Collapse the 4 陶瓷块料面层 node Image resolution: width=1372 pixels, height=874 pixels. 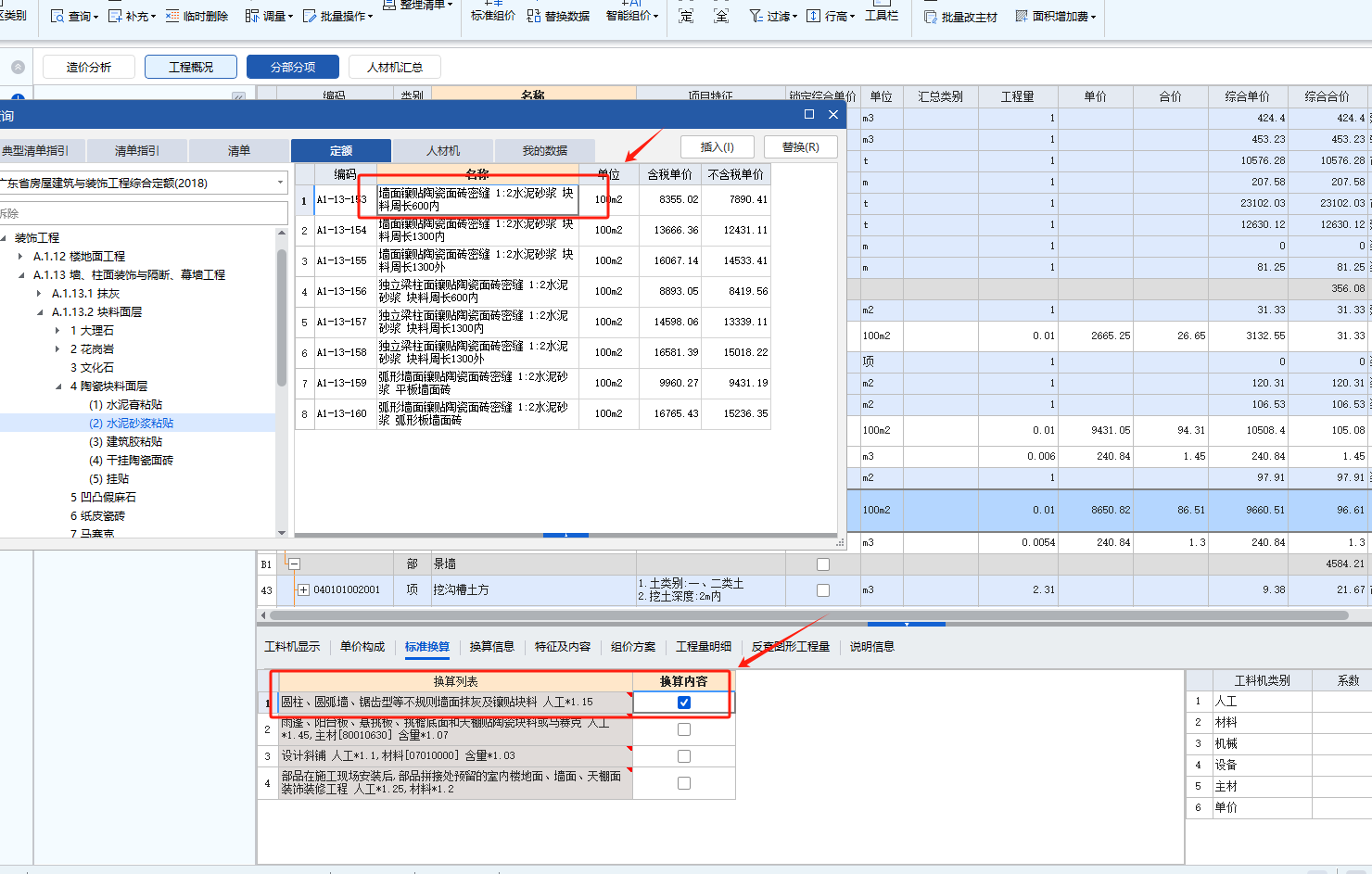58,386
